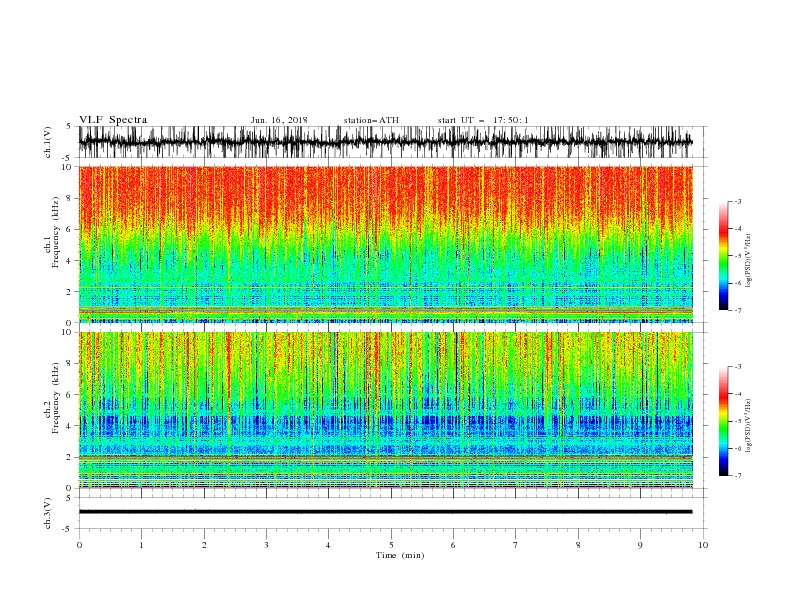Click the ch.2 spectrogram panel

(x=385, y=410)
